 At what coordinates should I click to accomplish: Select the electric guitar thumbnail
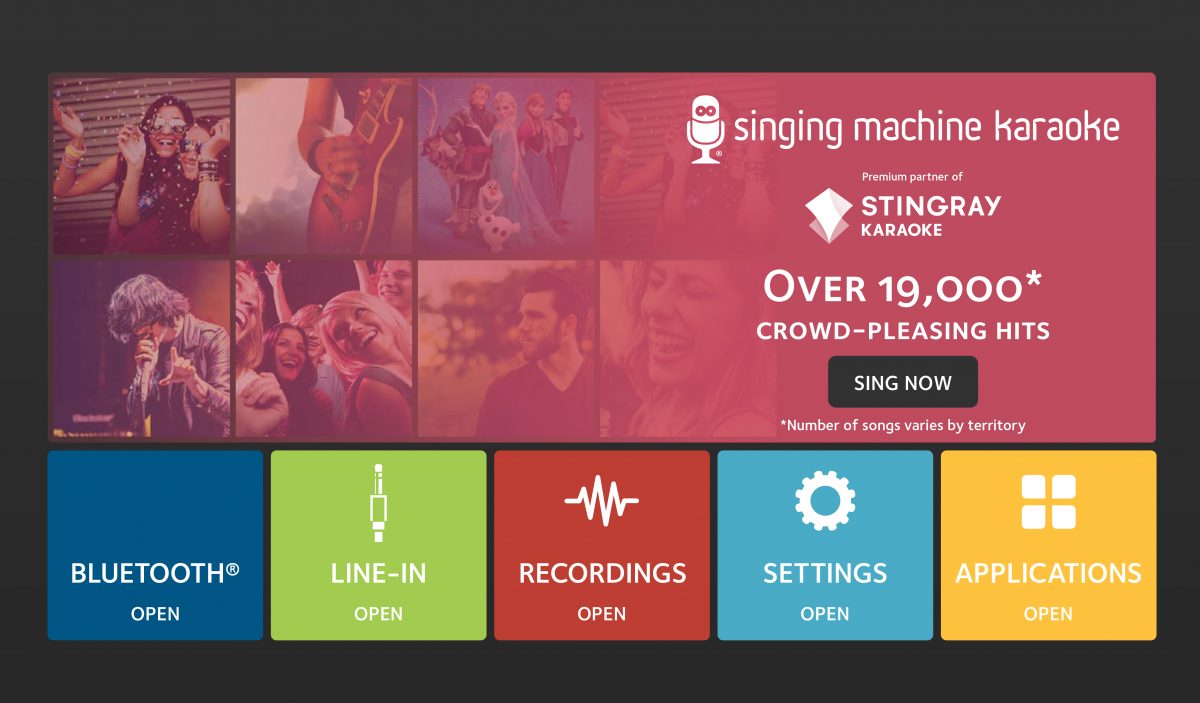pyautogui.click(x=324, y=166)
